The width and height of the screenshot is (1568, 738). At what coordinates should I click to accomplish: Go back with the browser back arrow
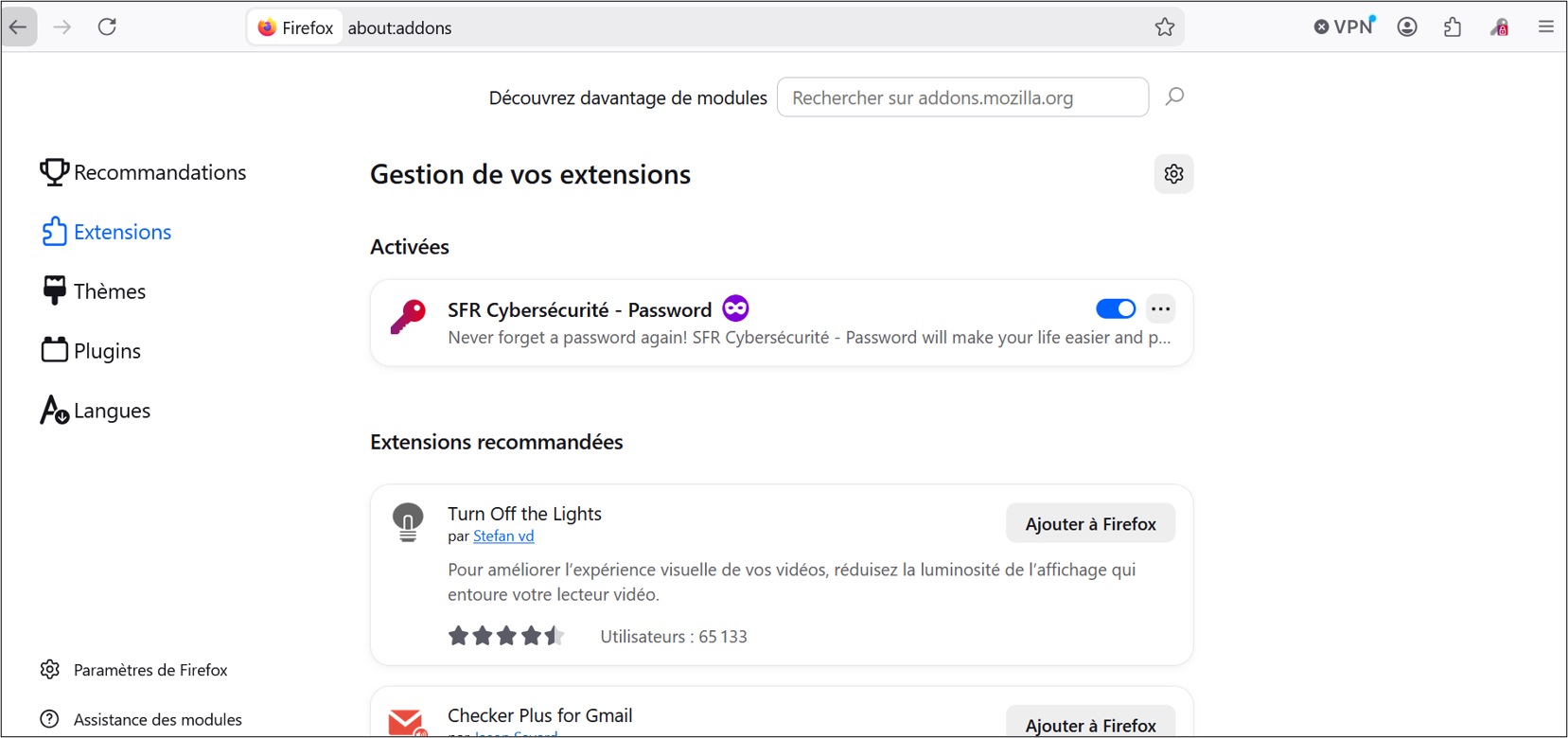tap(19, 26)
